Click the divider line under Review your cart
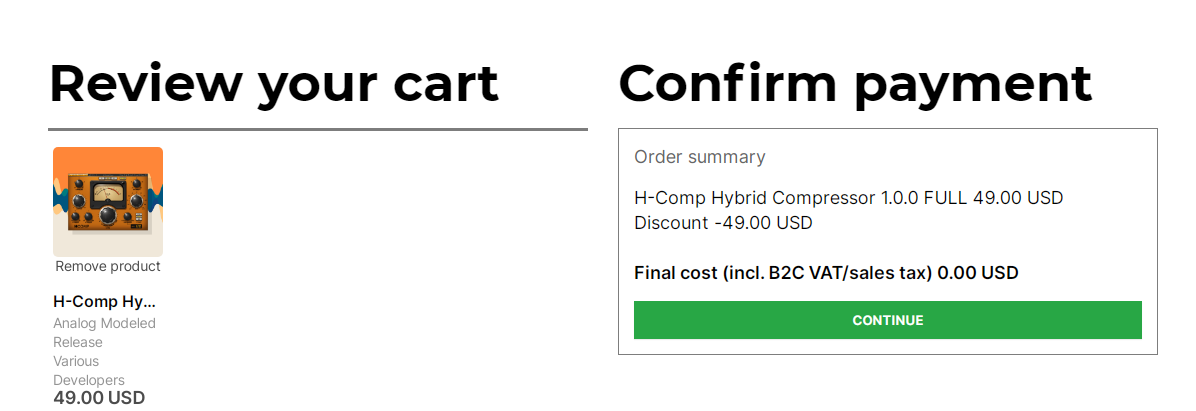1196x411 pixels. (x=318, y=129)
